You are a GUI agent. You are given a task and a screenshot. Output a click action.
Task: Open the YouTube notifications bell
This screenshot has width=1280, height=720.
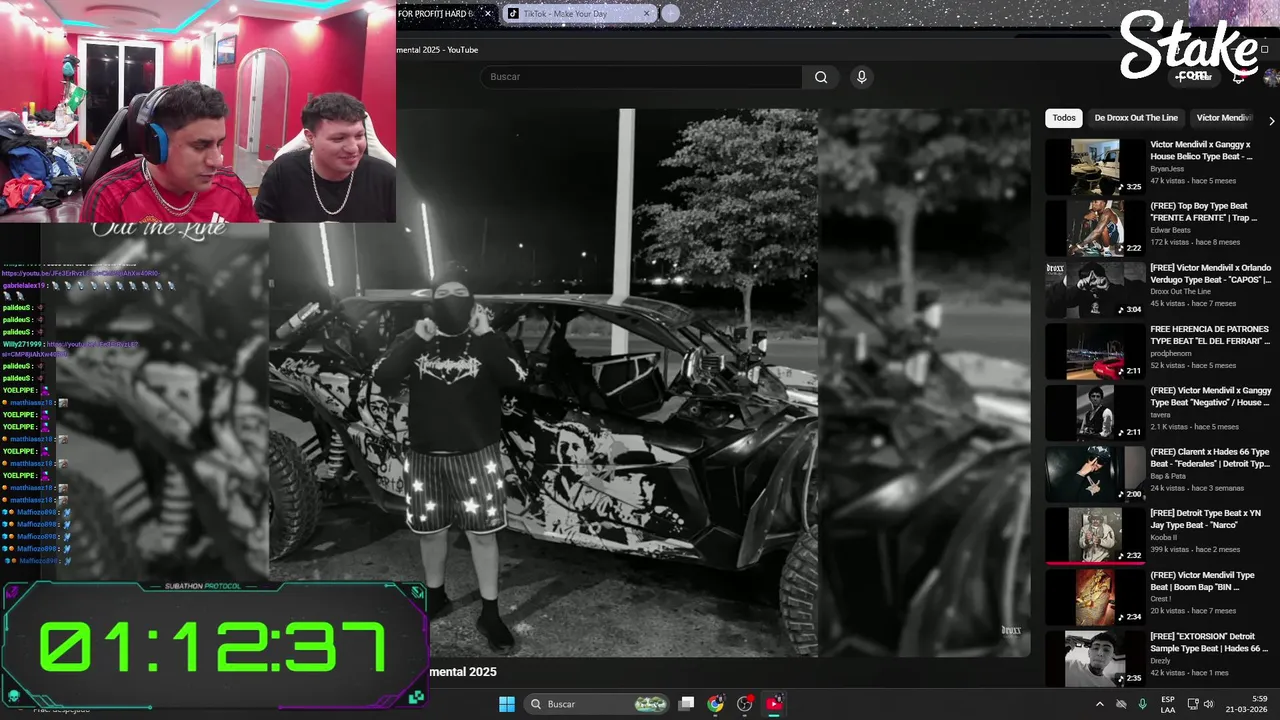(x=1238, y=77)
